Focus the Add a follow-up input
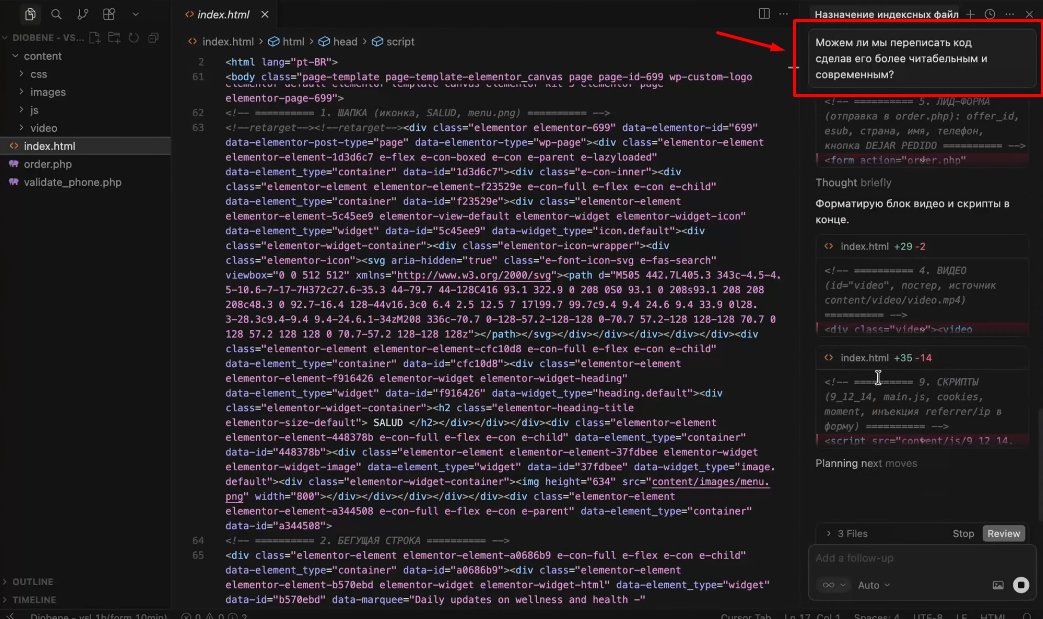Viewport: 1043px width, 619px height. coord(921,558)
